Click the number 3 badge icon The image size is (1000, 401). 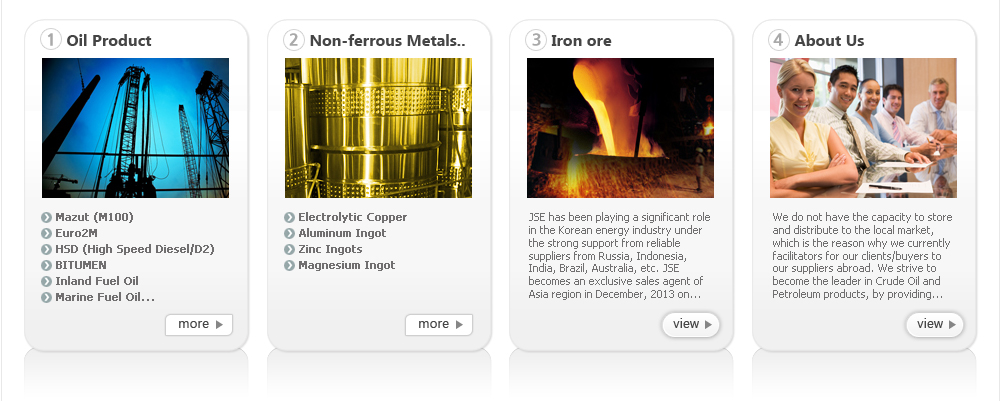pyautogui.click(x=536, y=40)
